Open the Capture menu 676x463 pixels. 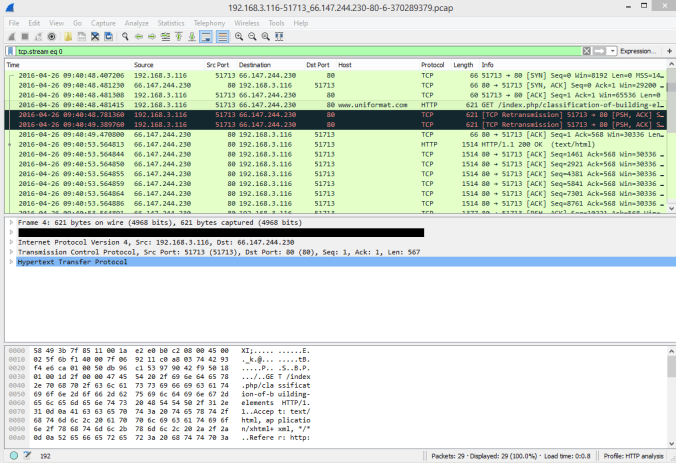(x=103, y=23)
